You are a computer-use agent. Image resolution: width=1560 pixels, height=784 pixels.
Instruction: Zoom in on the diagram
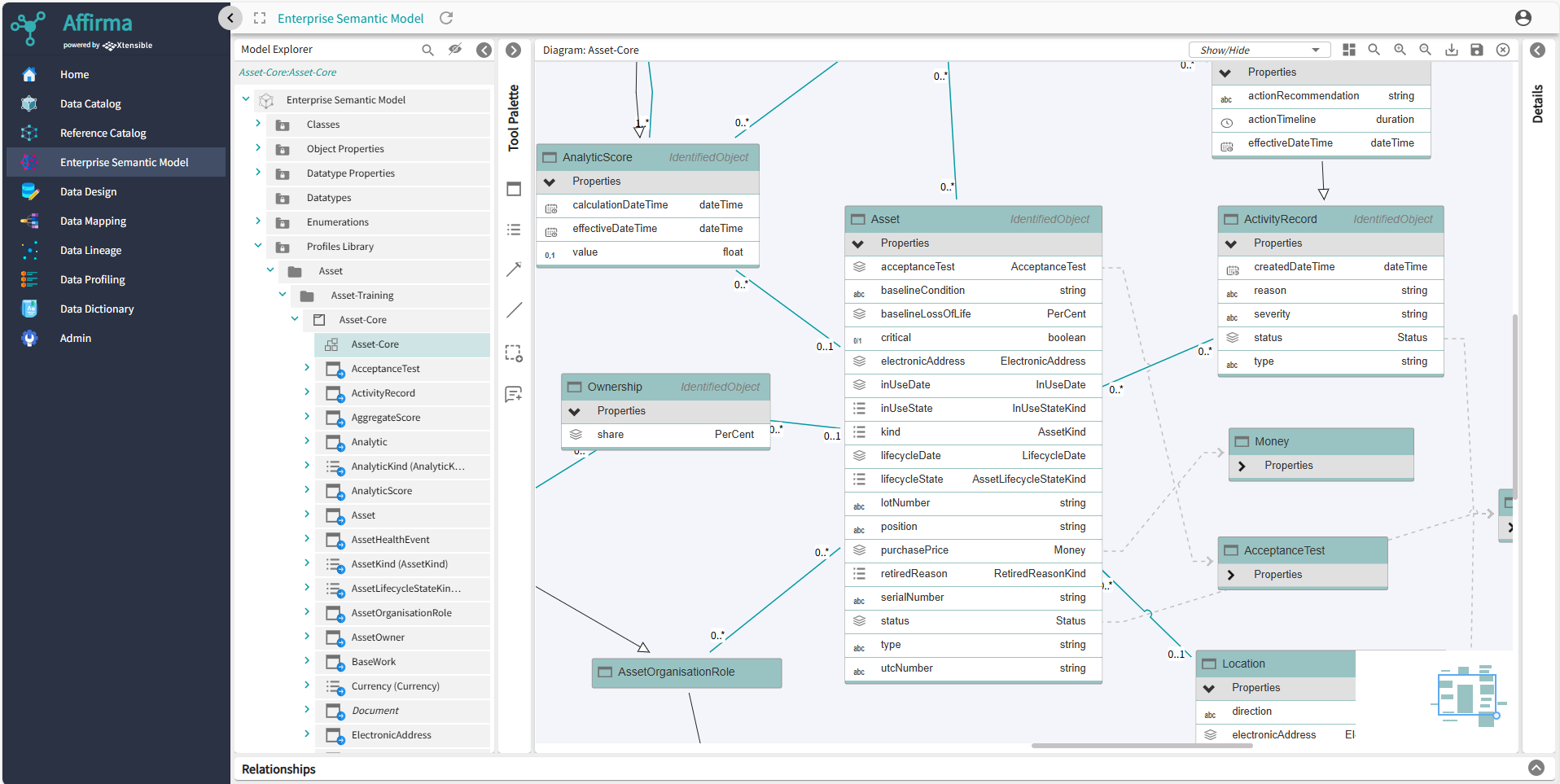click(1400, 50)
